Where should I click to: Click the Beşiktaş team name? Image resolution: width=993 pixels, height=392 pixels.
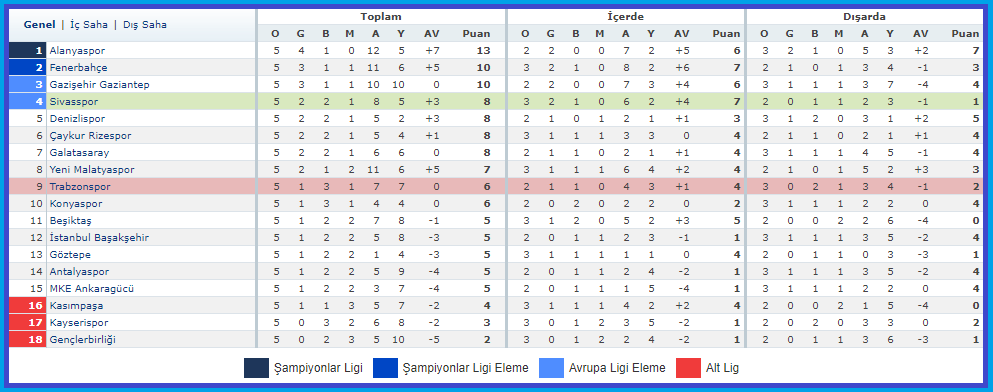click(70, 220)
